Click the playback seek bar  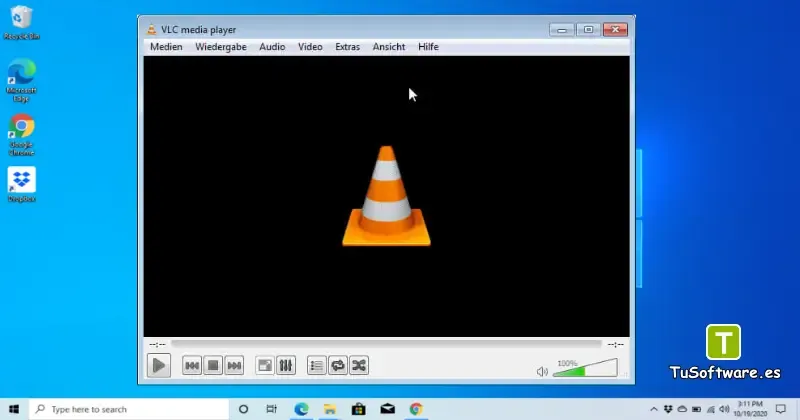coord(386,344)
